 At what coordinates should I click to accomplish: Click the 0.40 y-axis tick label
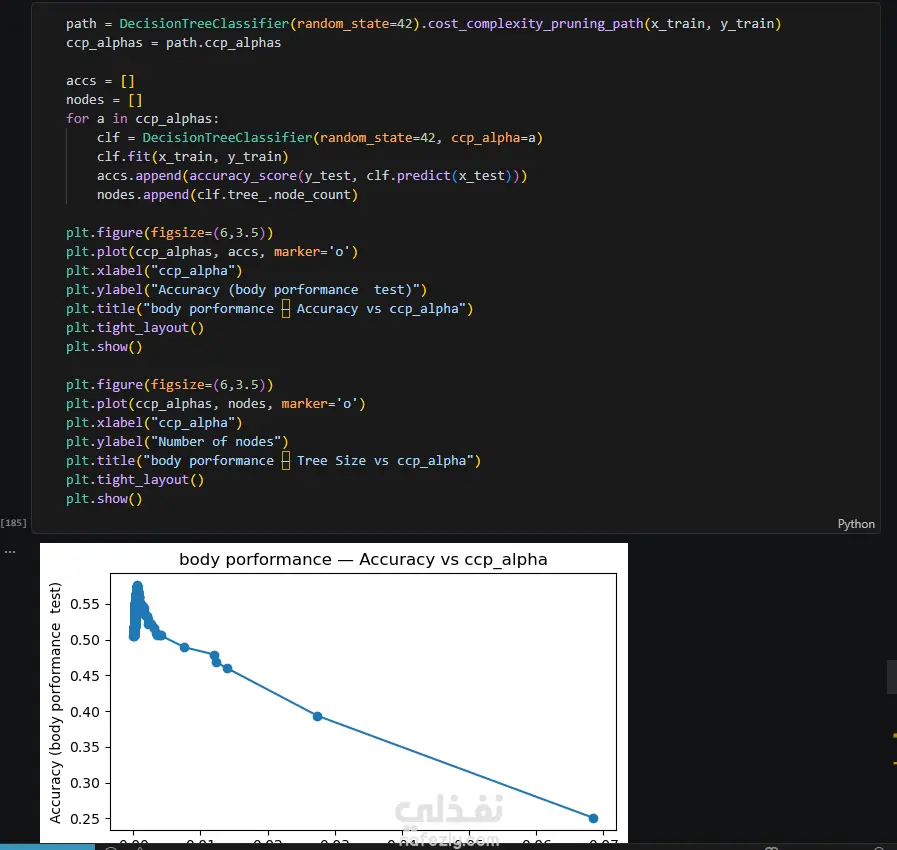click(x=85, y=712)
